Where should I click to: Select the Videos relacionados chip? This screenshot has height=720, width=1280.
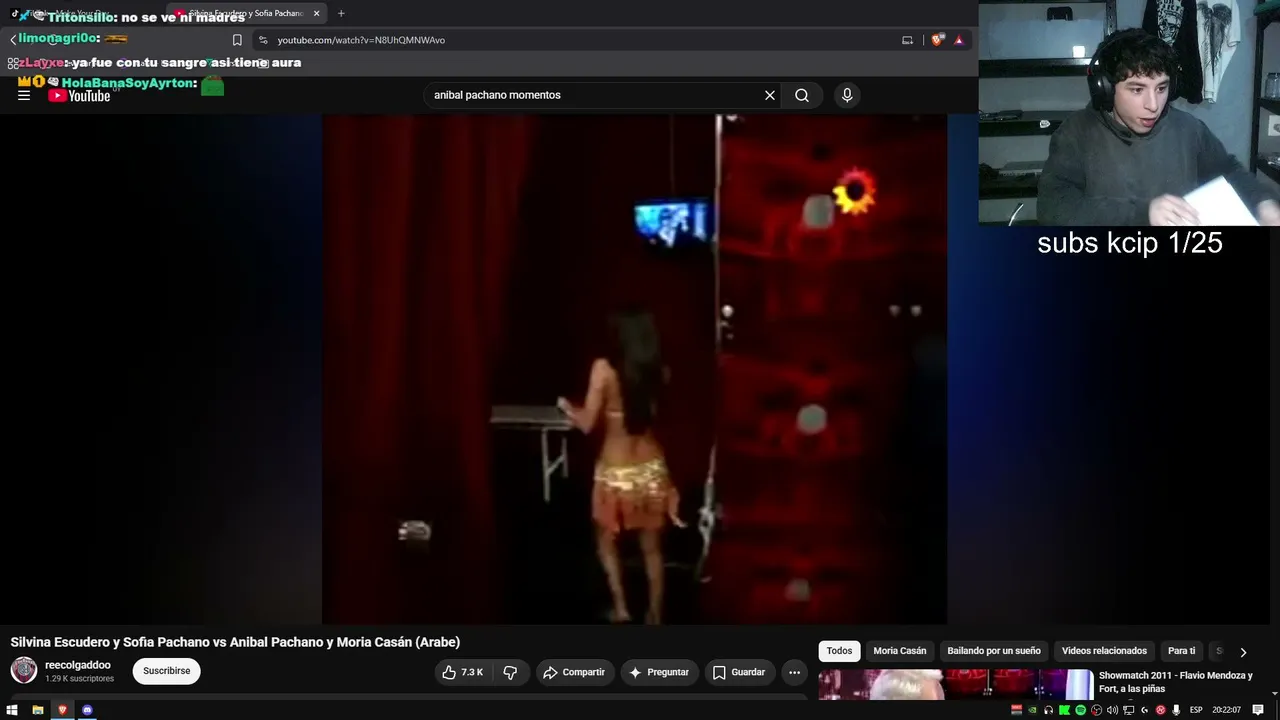(x=1104, y=651)
